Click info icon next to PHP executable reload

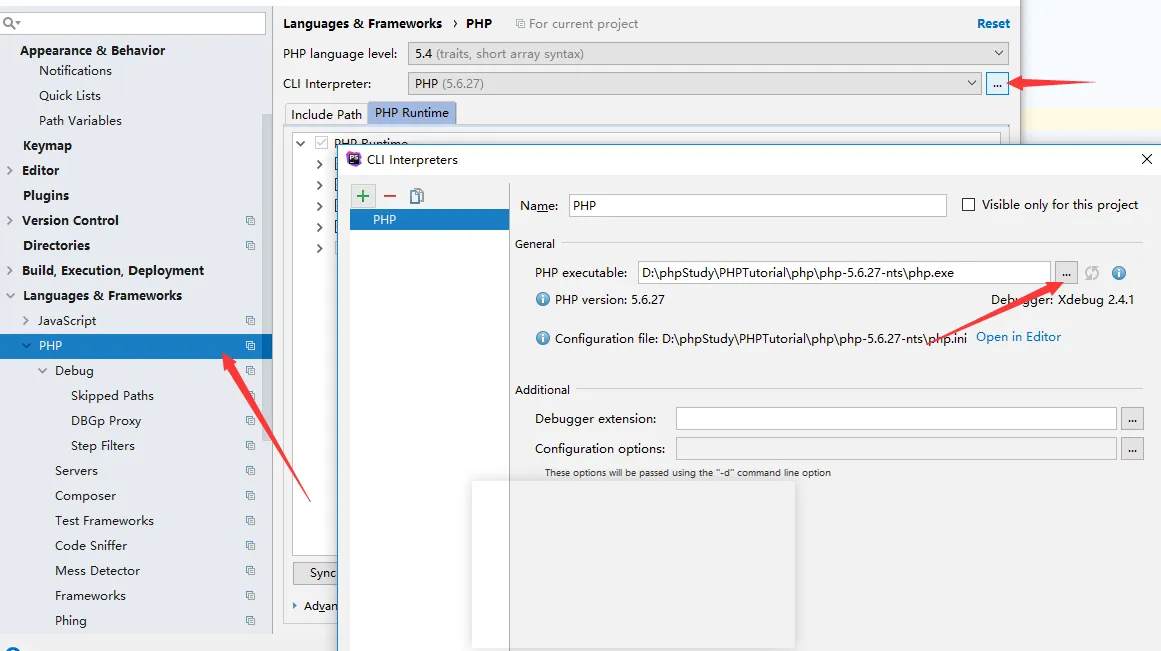tap(1119, 273)
